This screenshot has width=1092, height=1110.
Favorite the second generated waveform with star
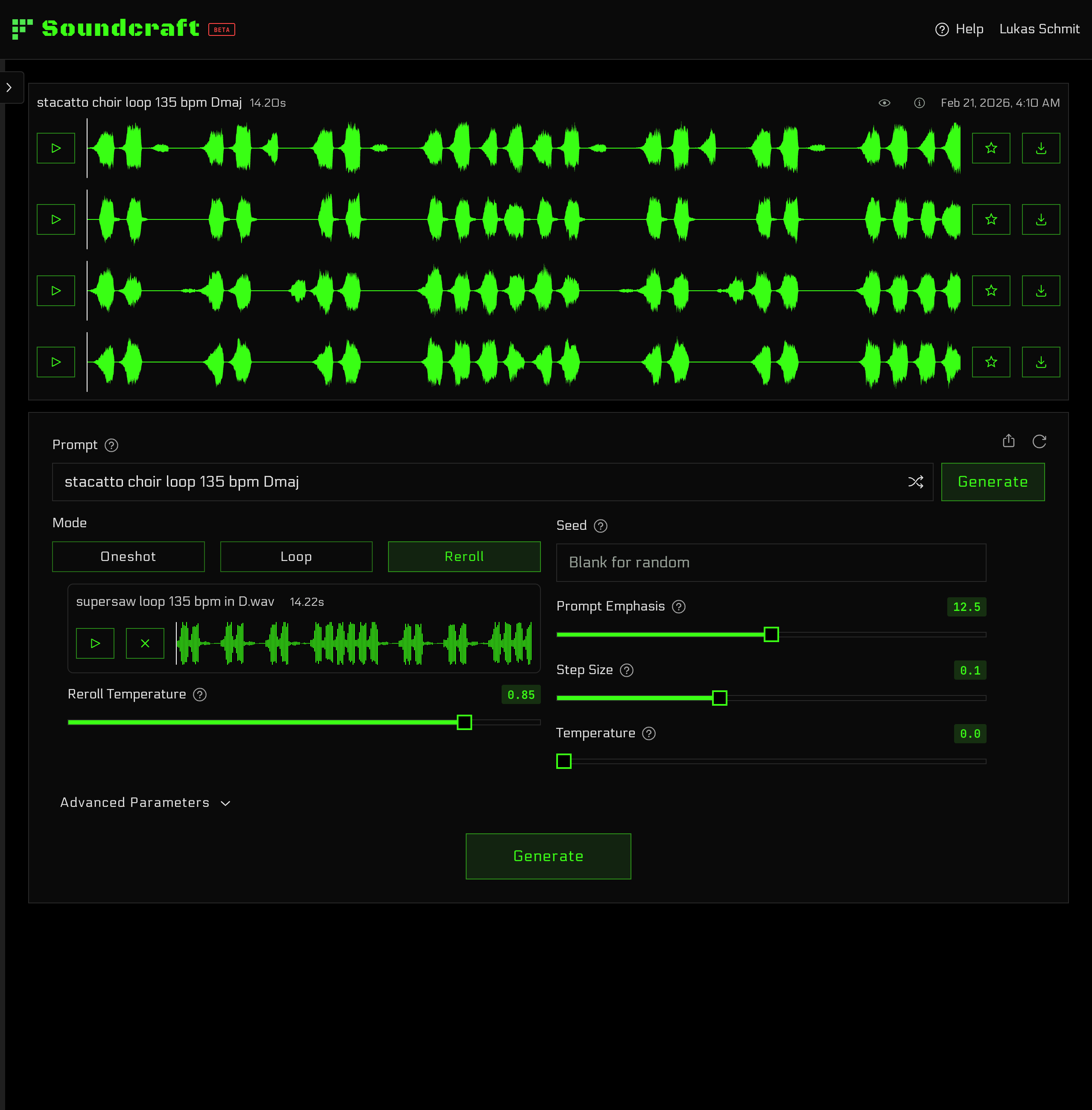point(990,219)
